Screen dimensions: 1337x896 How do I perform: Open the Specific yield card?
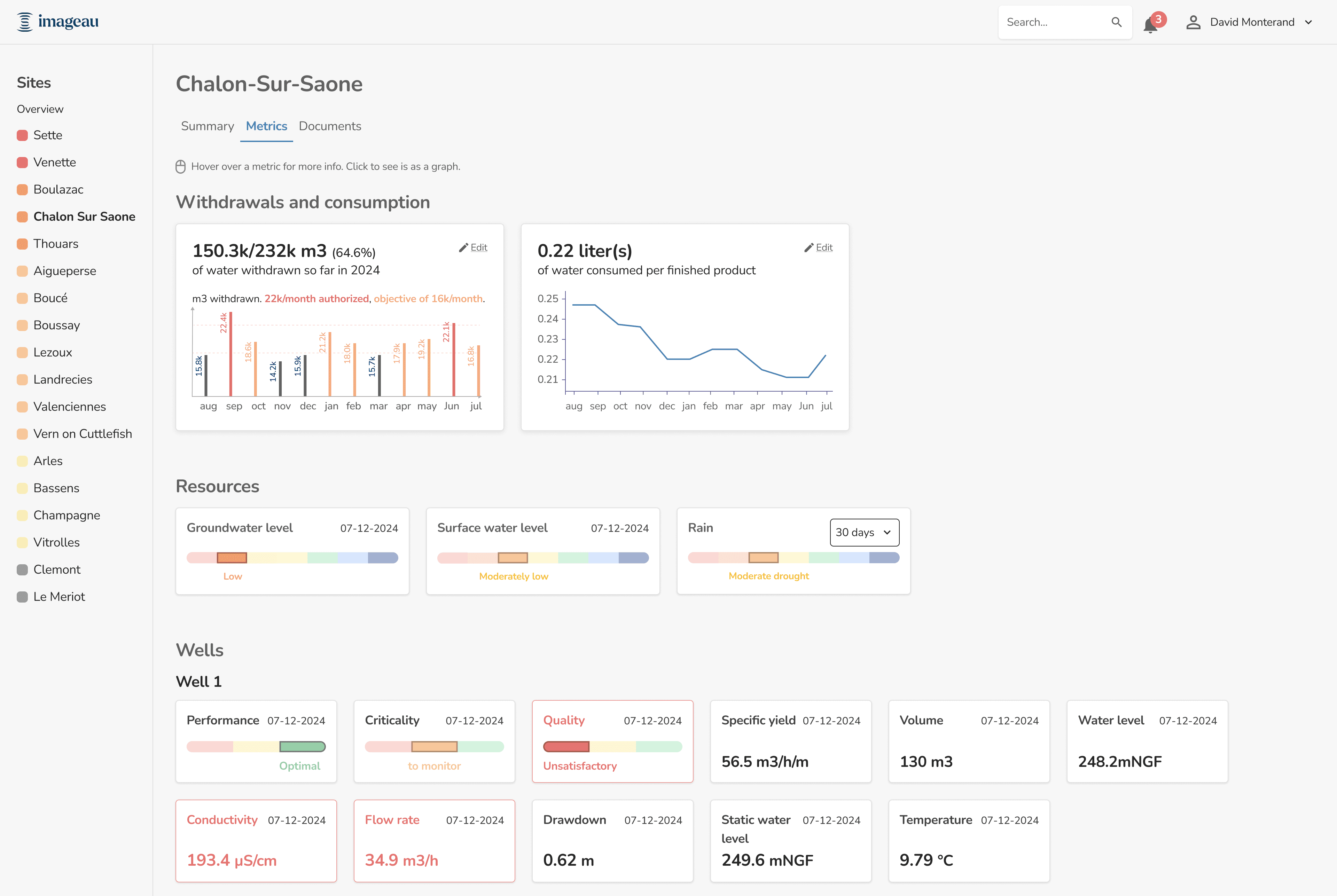[x=791, y=741]
